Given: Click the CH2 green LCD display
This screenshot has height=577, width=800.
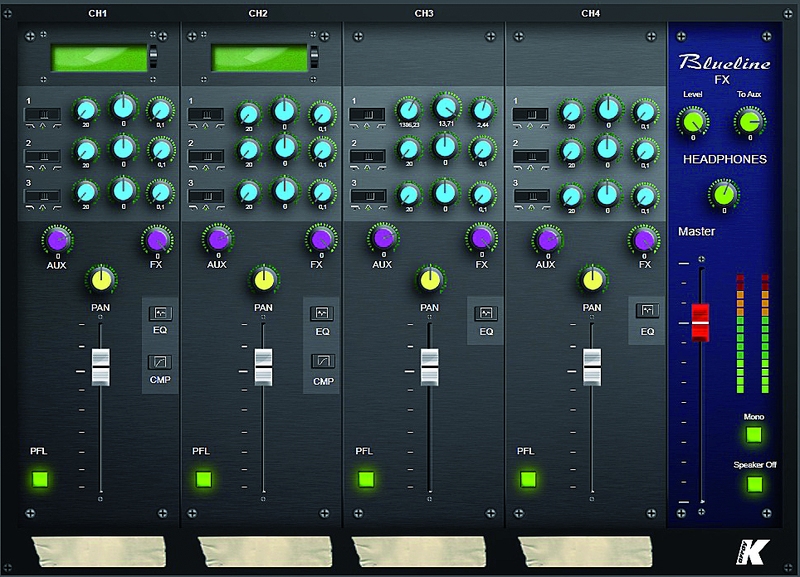Looking at the screenshot, I should (260, 58).
